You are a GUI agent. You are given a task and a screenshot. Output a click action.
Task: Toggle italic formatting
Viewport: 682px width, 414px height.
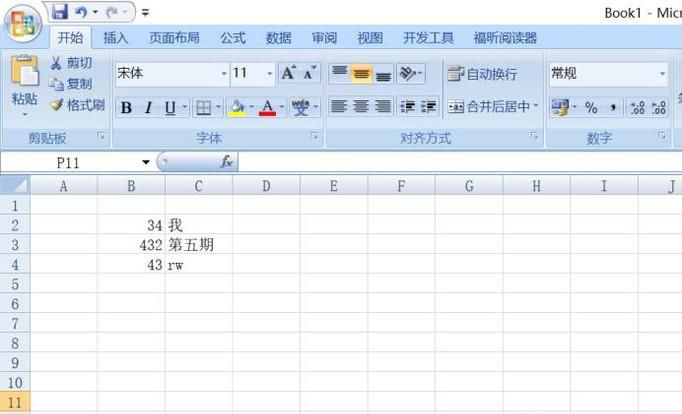coord(148,108)
